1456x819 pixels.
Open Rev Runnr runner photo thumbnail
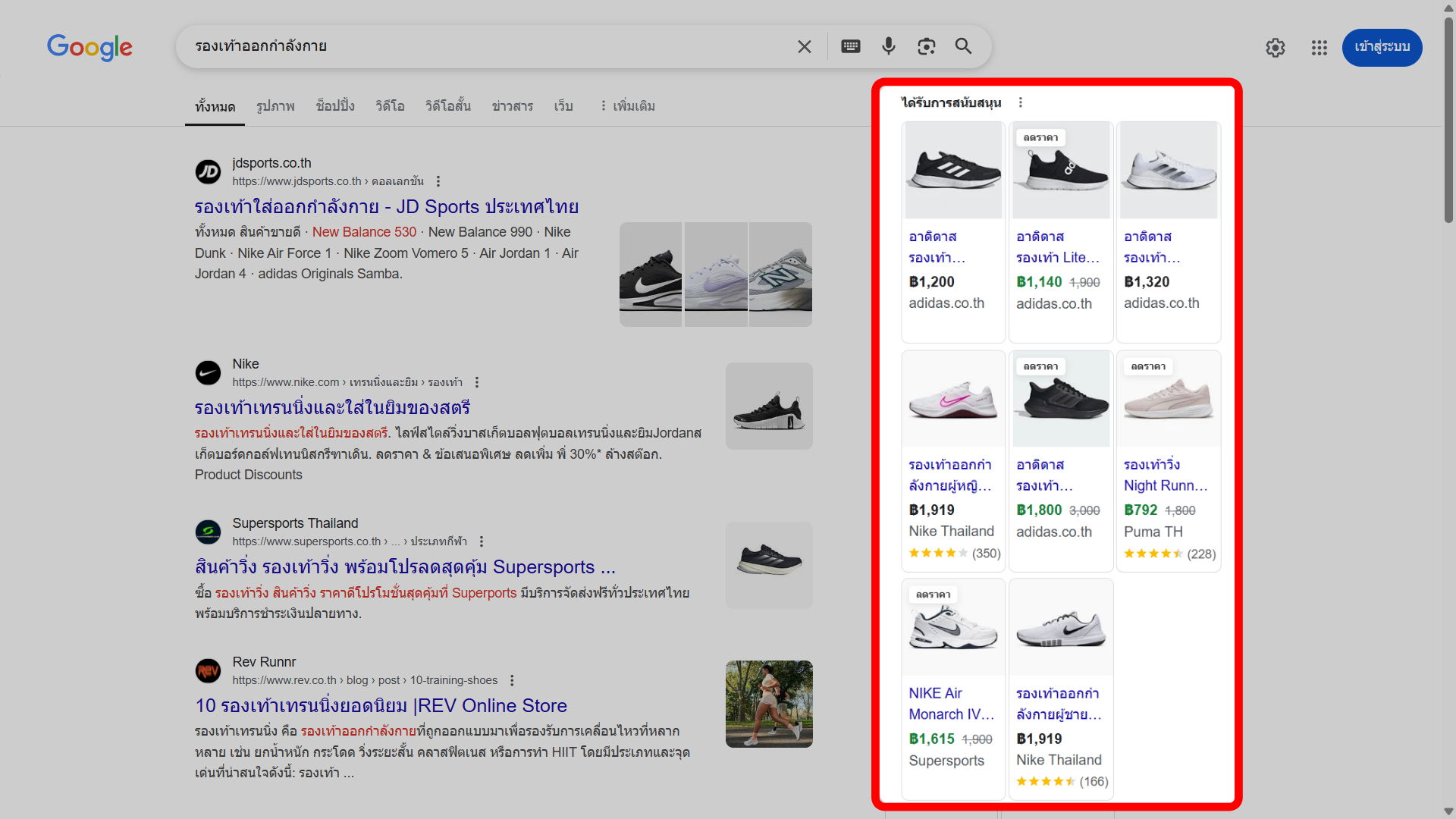(769, 704)
